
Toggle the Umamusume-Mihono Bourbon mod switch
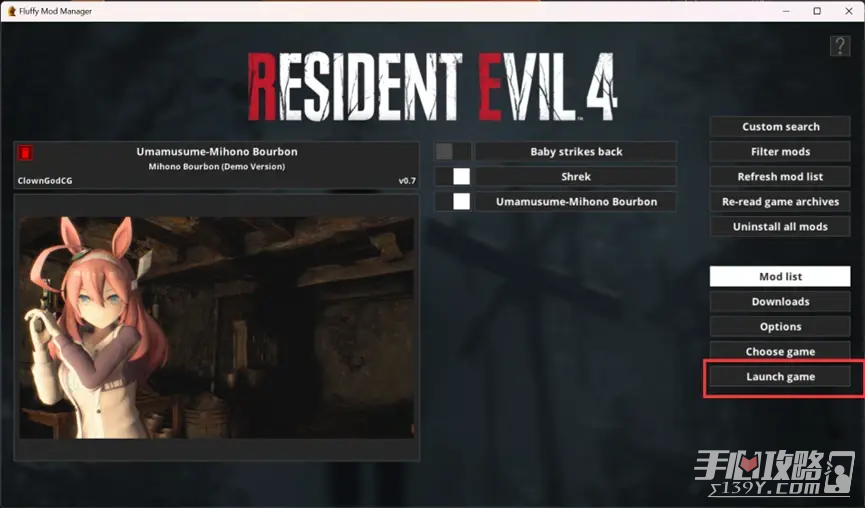[x=453, y=202]
